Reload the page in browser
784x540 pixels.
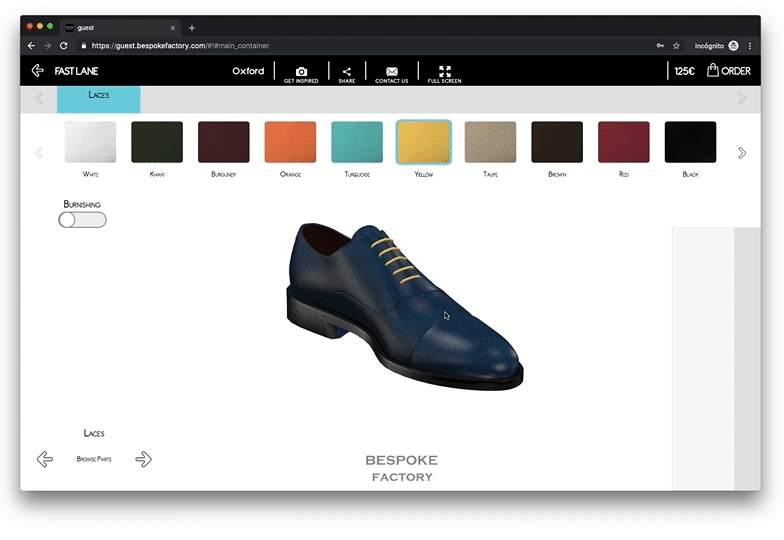[x=64, y=46]
